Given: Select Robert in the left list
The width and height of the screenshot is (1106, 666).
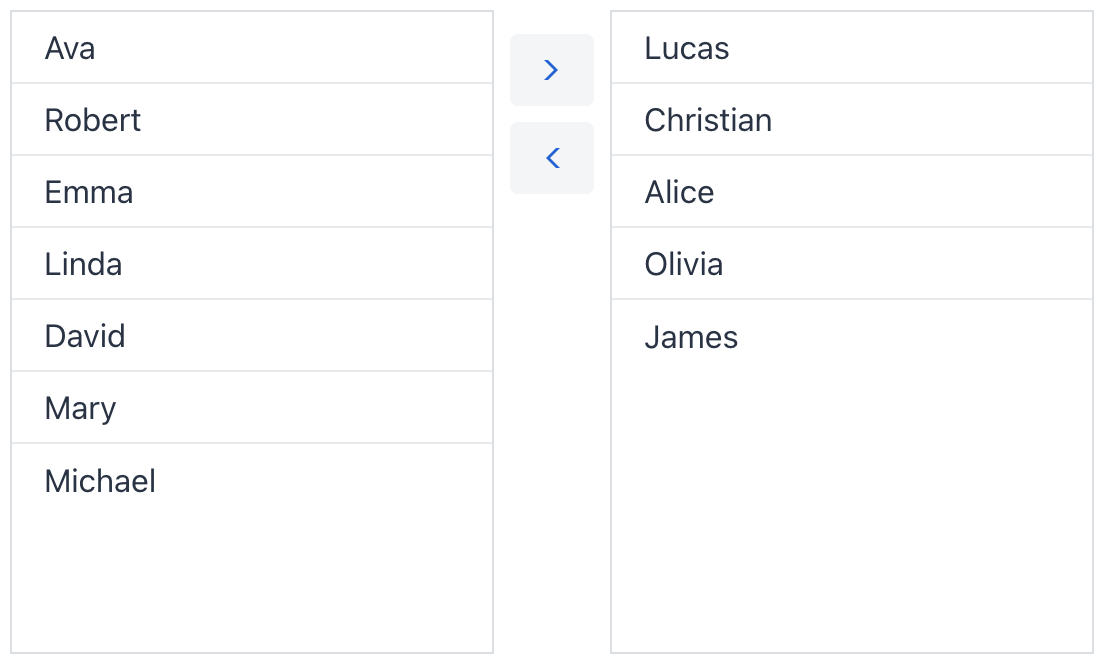Looking at the screenshot, I should click(x=252, y=120).
